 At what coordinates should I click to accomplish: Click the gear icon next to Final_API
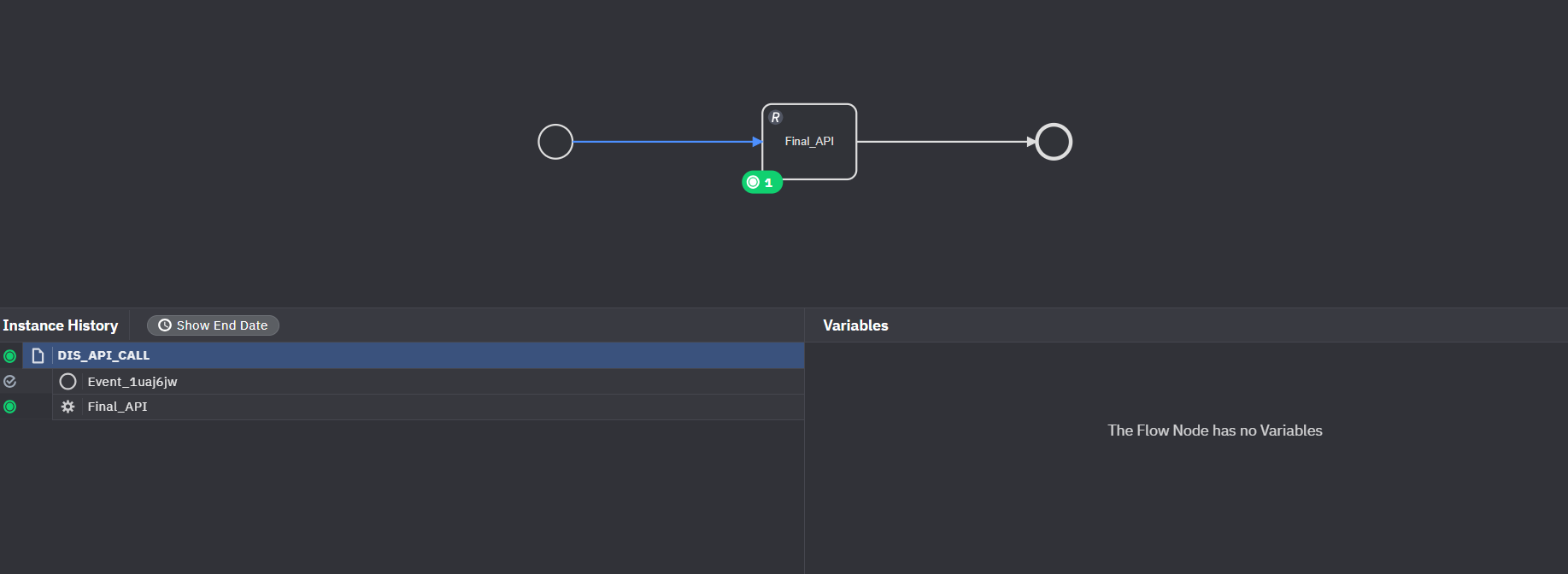click(68, 407)
